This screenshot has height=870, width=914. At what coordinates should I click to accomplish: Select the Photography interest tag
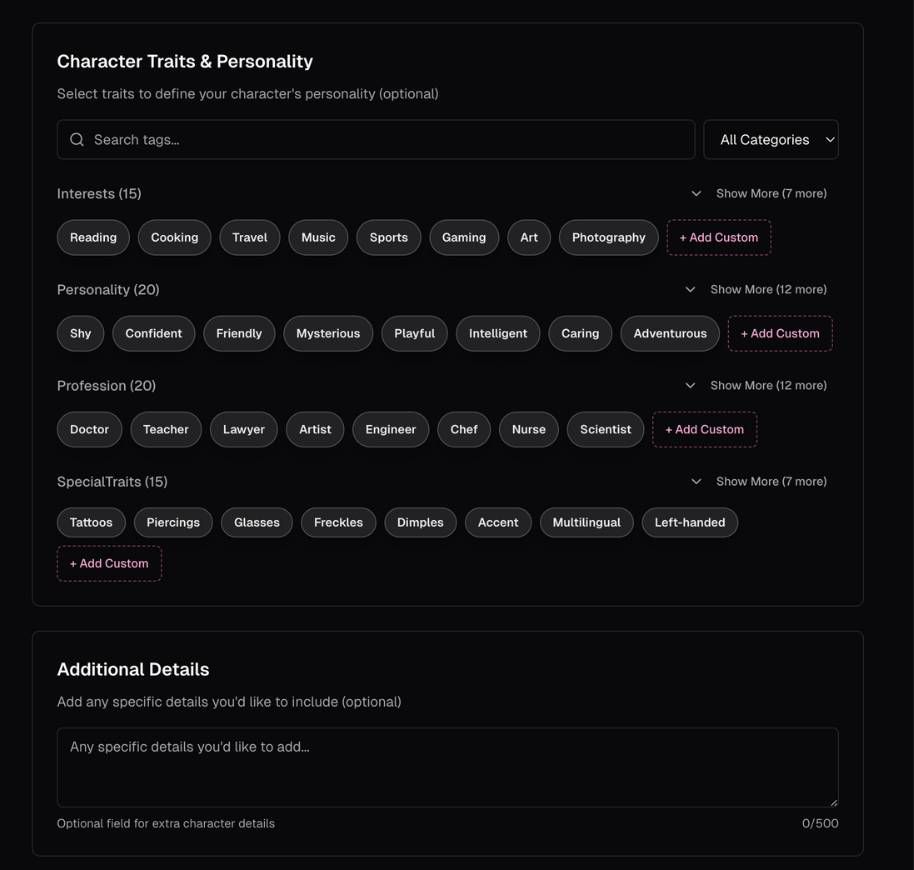[608, 238]
